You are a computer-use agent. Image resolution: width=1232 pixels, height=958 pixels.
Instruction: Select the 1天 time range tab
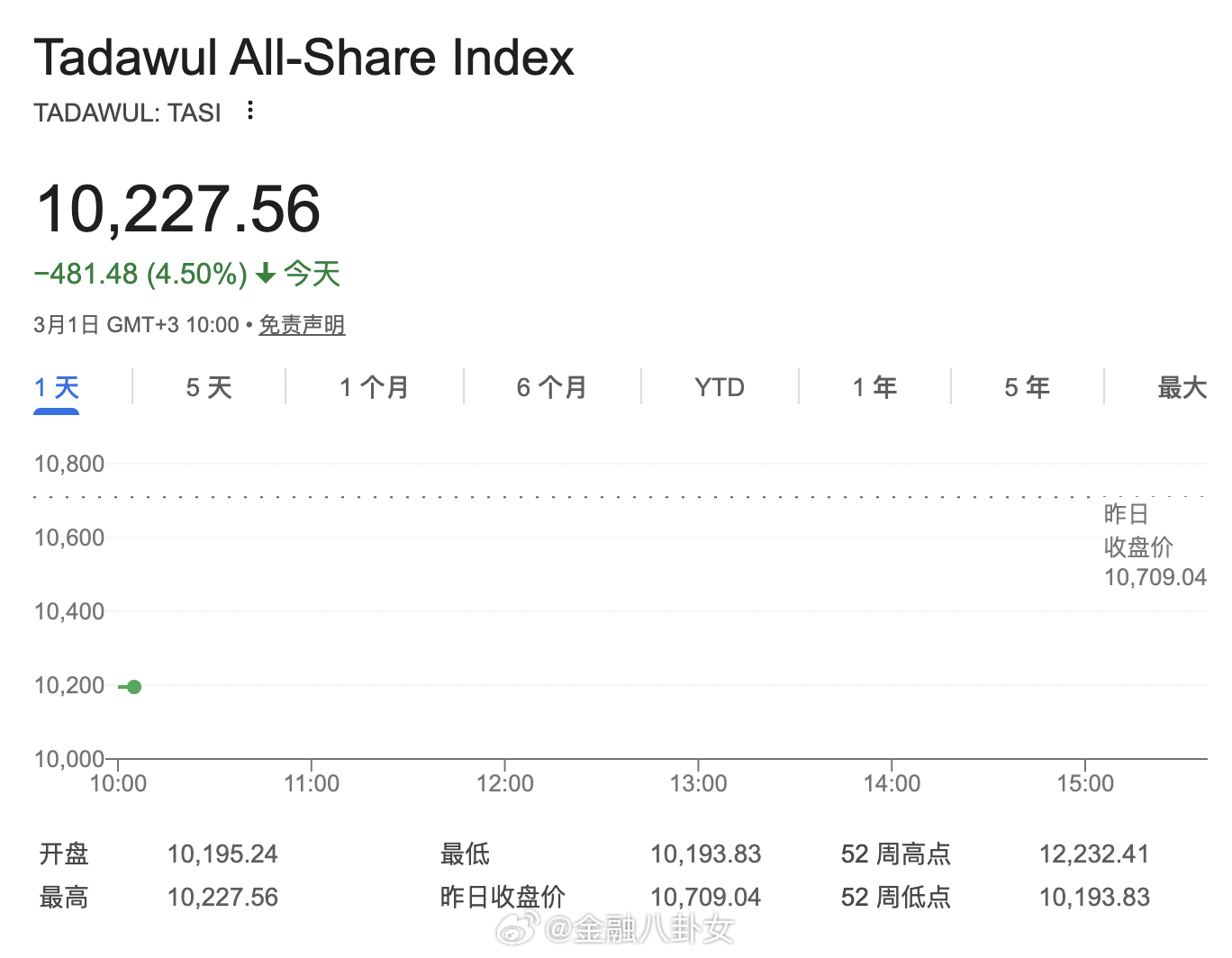(x=56, y=387)
